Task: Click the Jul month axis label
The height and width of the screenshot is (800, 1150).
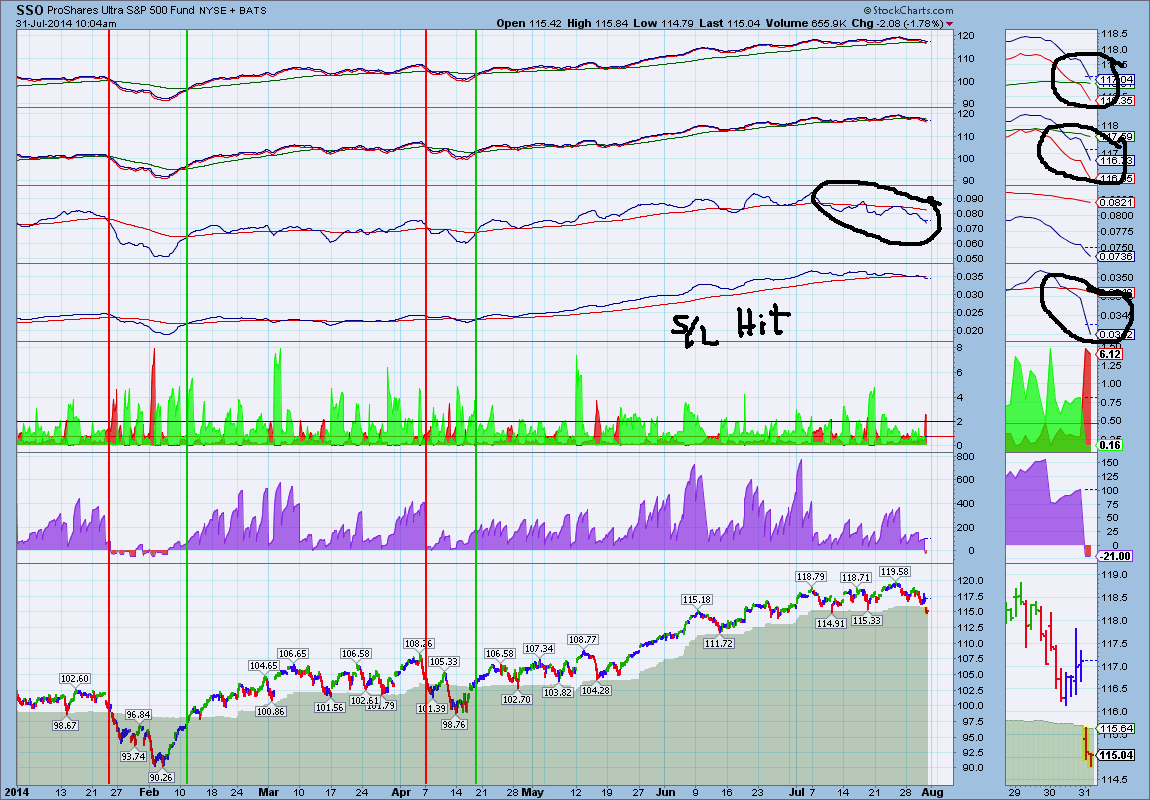Action: [x=796, y=793]
